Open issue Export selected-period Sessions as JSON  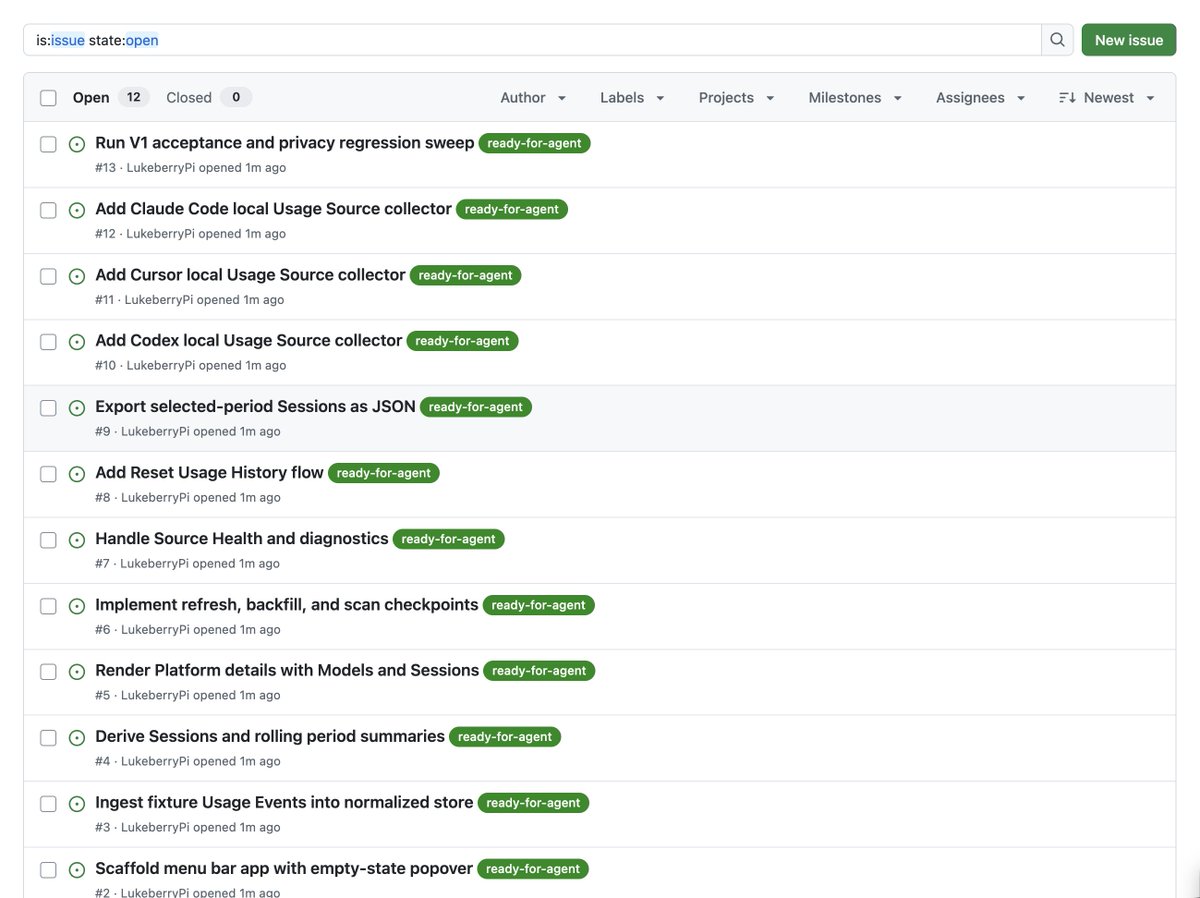tap(256, 407)
